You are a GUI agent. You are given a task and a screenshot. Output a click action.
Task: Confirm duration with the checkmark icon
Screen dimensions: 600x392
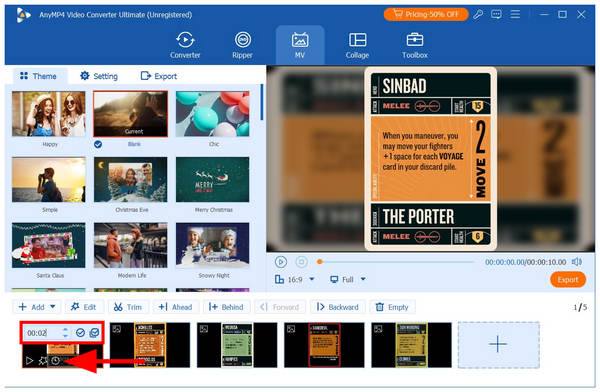point(80,333)
